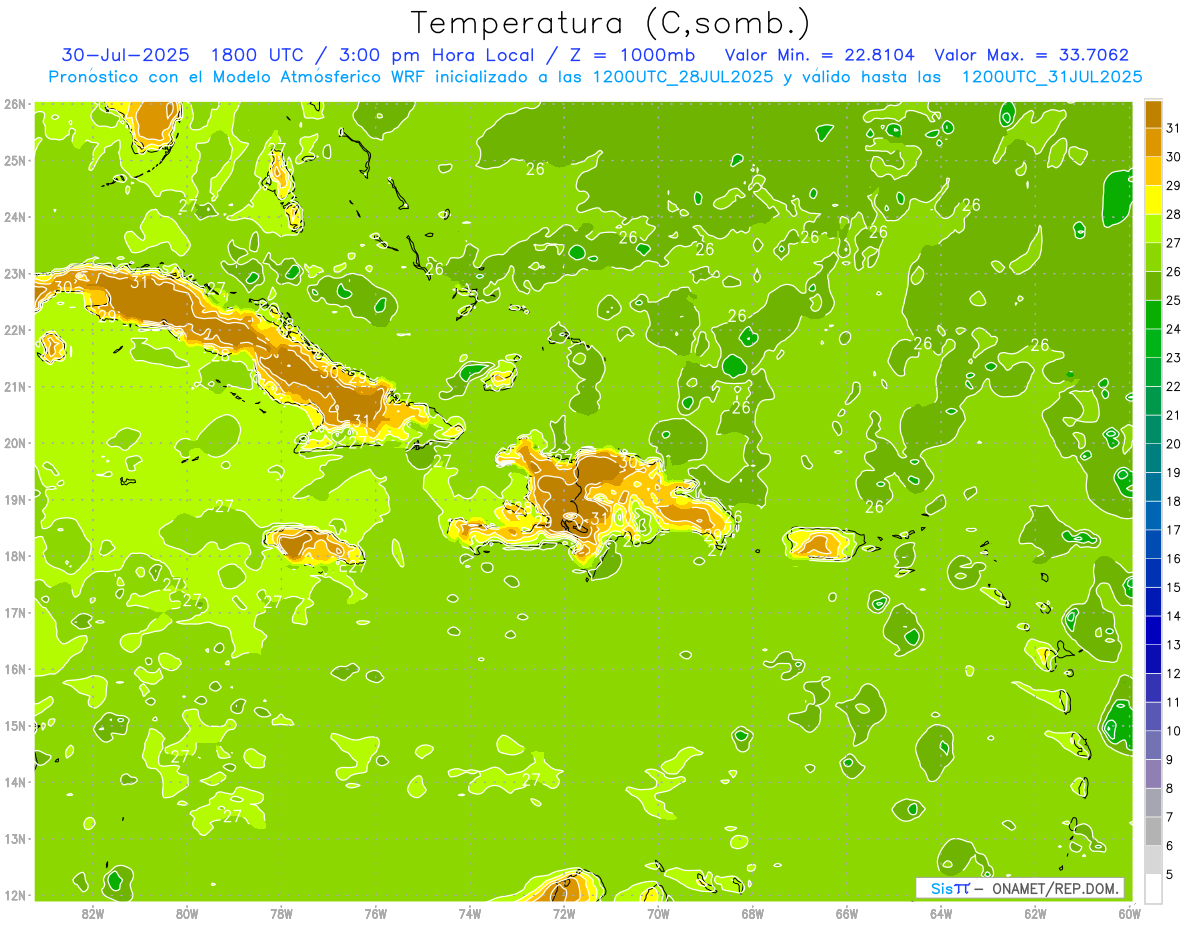Click the "76W" longitude axis label
This screenshot has width=1200, height=927.
coord(376,914)
